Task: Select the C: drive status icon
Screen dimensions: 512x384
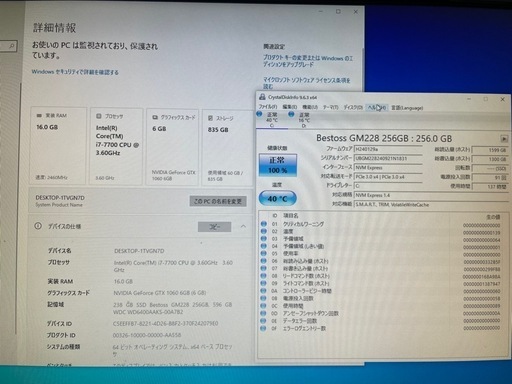Action: click(x=259, y=114)
